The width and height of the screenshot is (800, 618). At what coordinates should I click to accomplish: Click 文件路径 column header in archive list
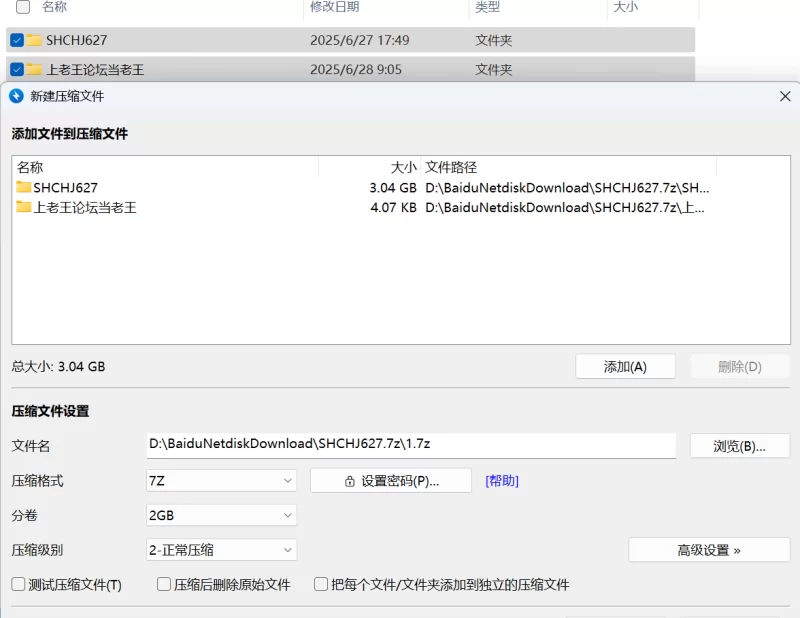(x=451, y=167)
